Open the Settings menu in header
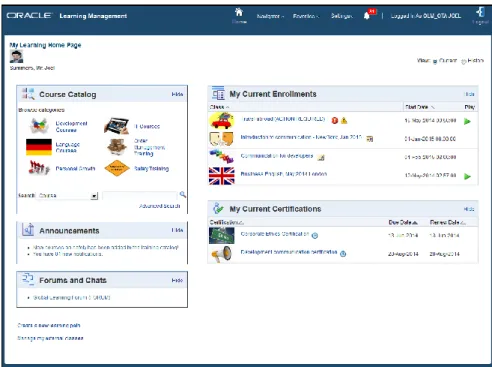This screenshot has width=492, height=367. 342,16
